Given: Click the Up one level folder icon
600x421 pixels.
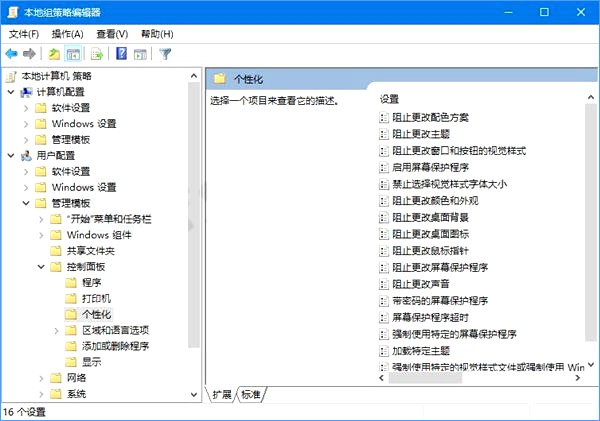Looking at the screenshot, I should [55, 53].
